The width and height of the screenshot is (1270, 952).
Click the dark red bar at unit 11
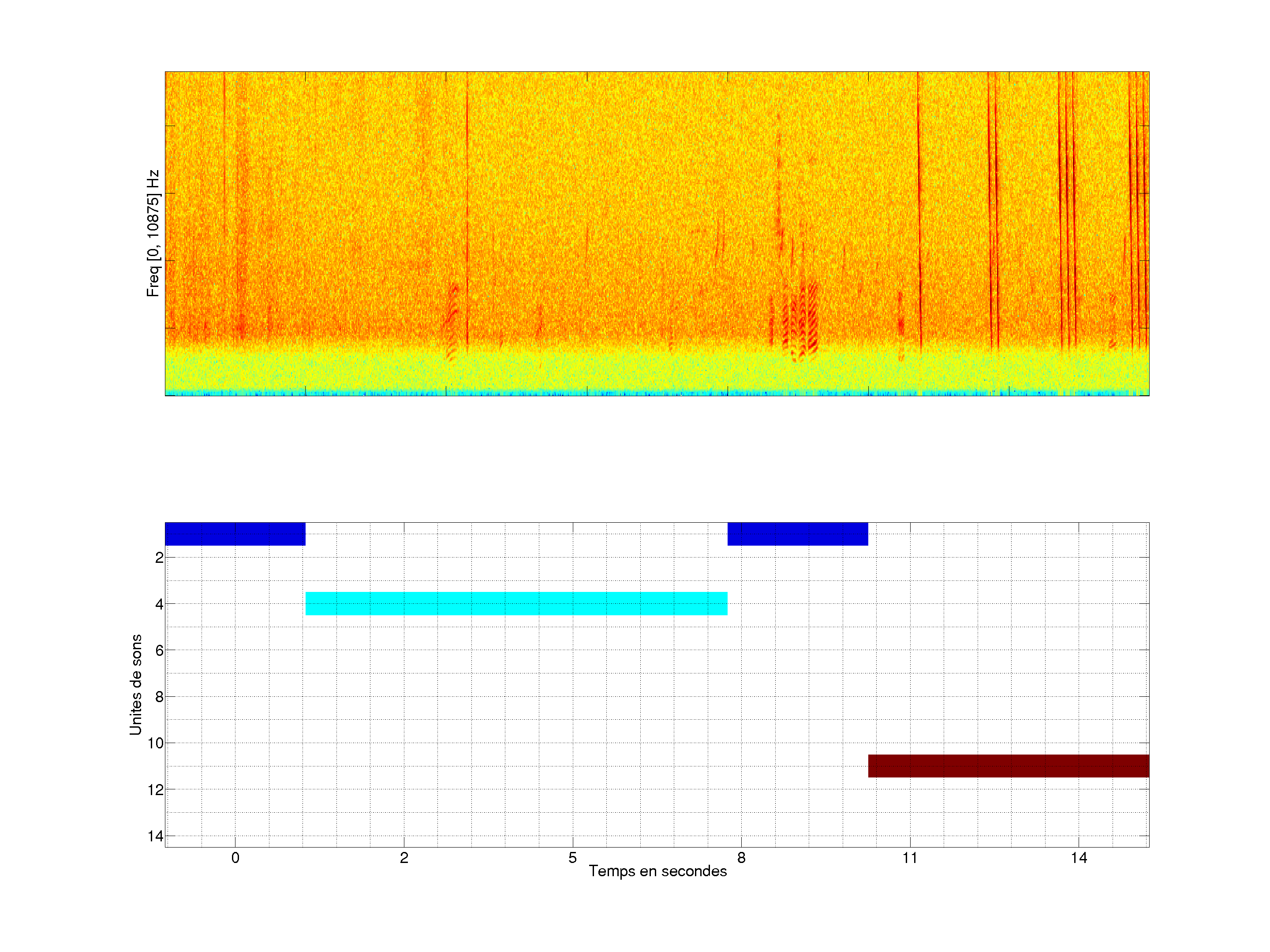tap(1008, 766)
